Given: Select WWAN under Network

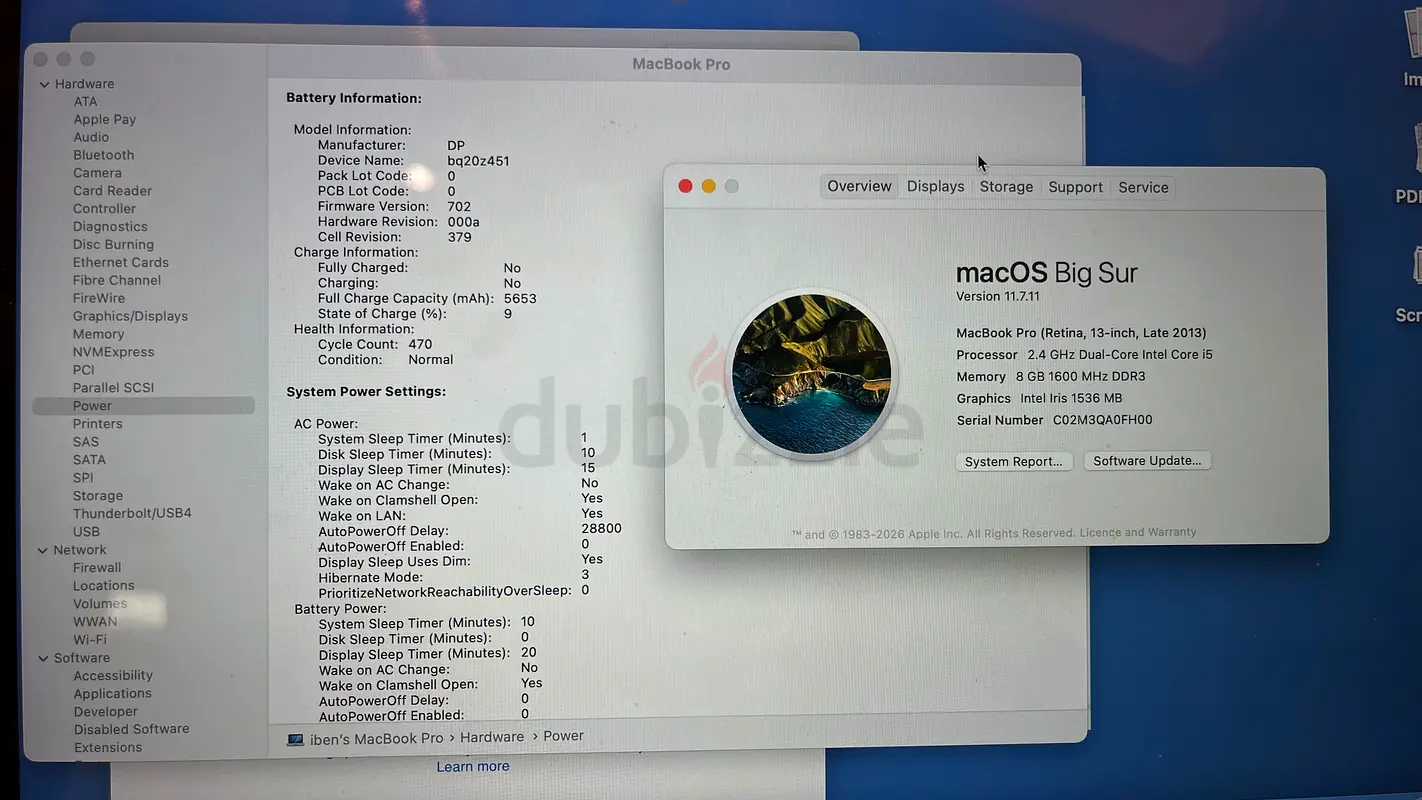Looking at the screenshot, I should coord(95,622).
